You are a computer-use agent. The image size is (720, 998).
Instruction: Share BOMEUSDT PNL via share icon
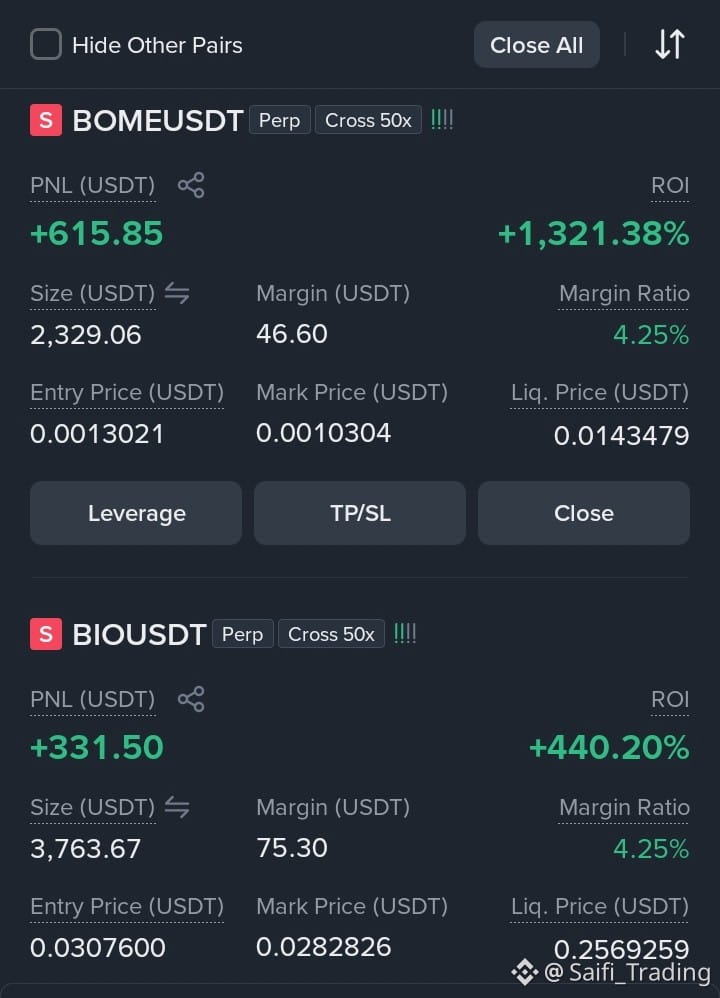coord(191,185)
